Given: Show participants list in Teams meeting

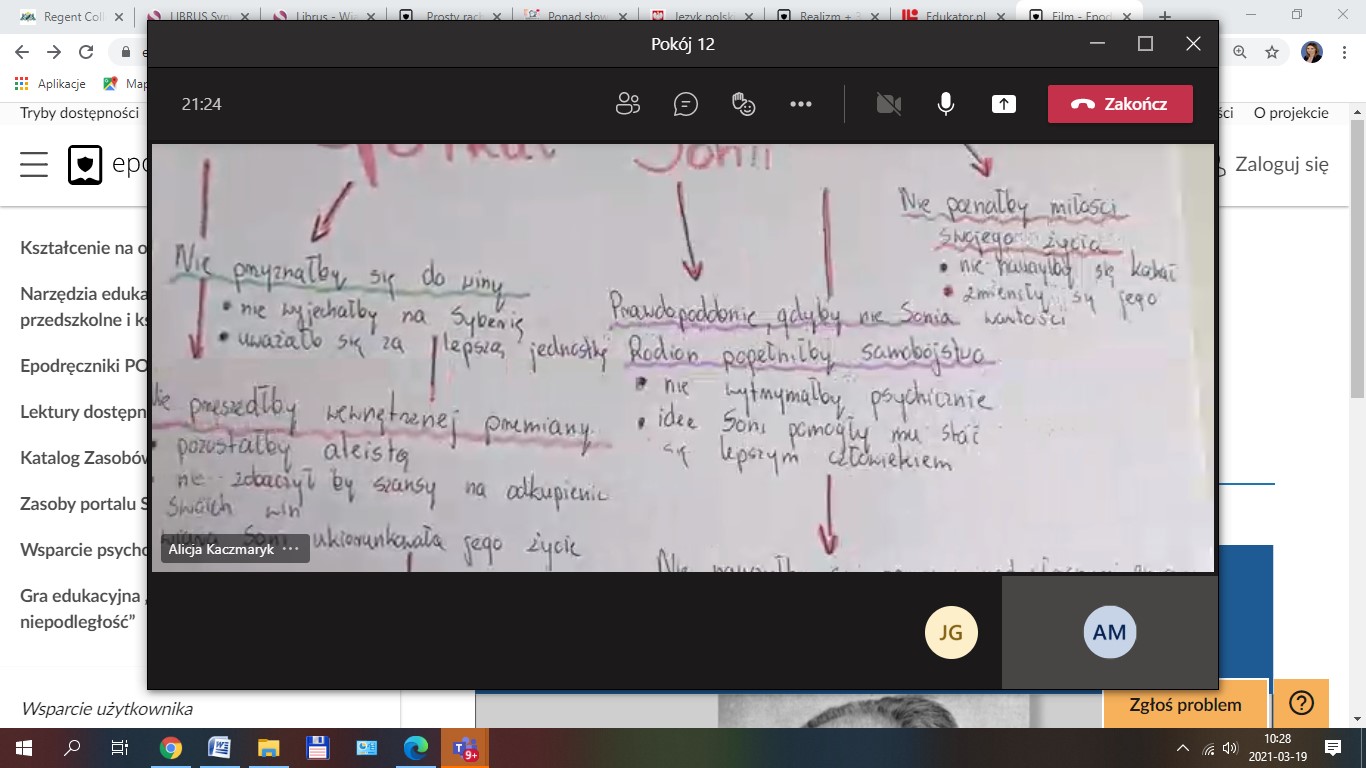Looking at the screenshot, I should (628, 104).
